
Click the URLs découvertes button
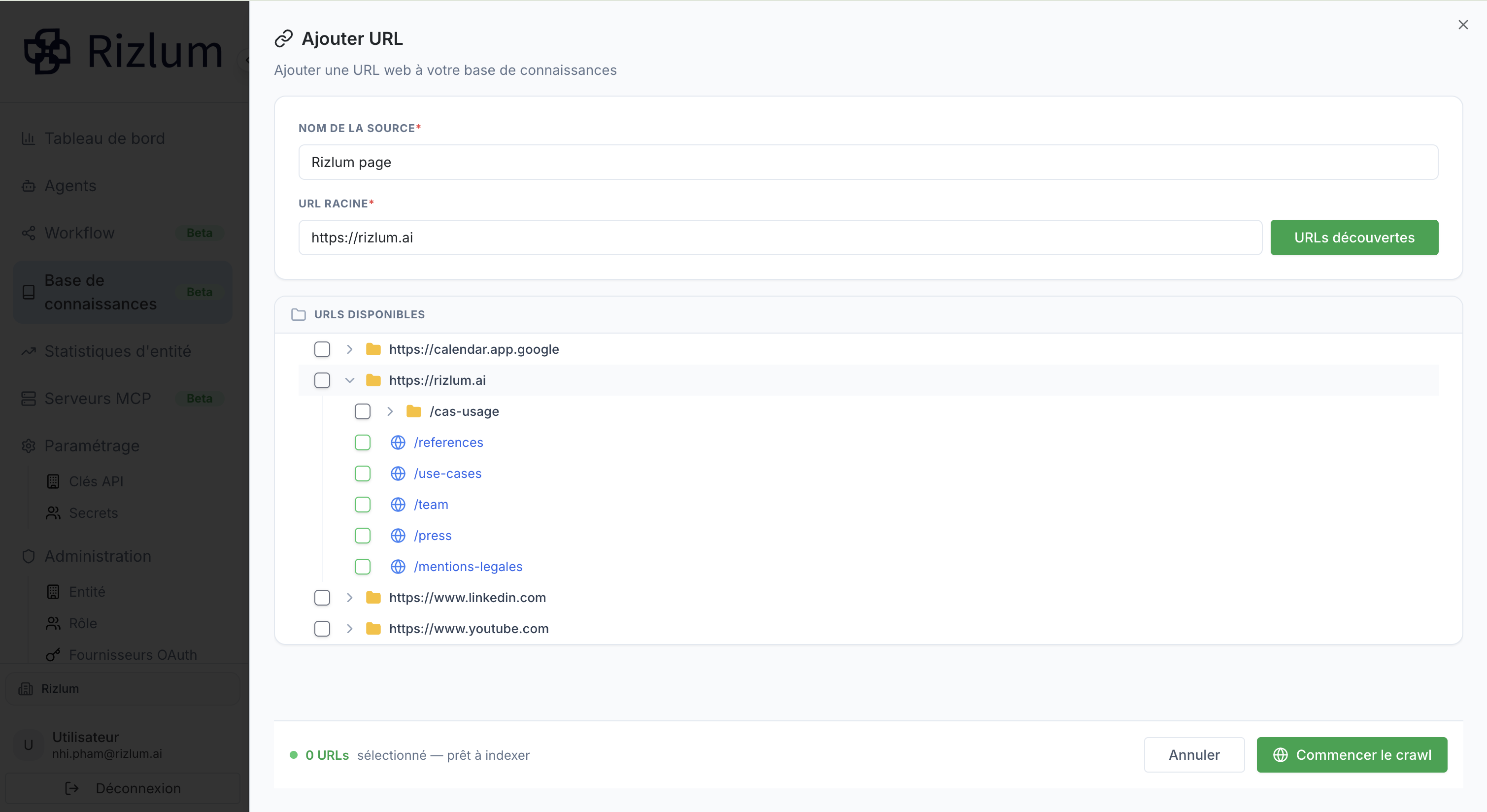pos(1354,238)
